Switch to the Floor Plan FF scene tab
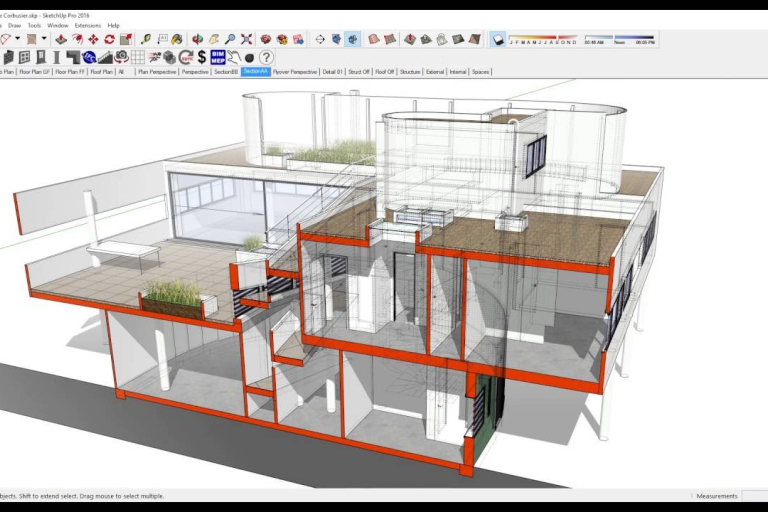The width and height of the screenshot is (768, 512). tap(70, 72)
